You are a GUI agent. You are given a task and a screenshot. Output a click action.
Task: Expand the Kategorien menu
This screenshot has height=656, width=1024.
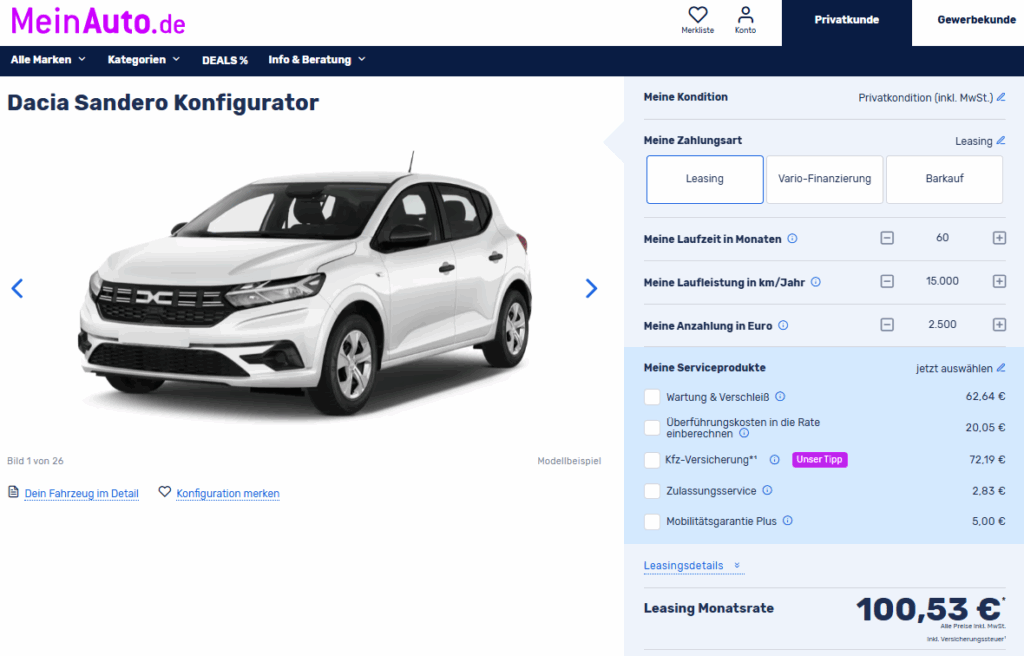pos(144,59)
